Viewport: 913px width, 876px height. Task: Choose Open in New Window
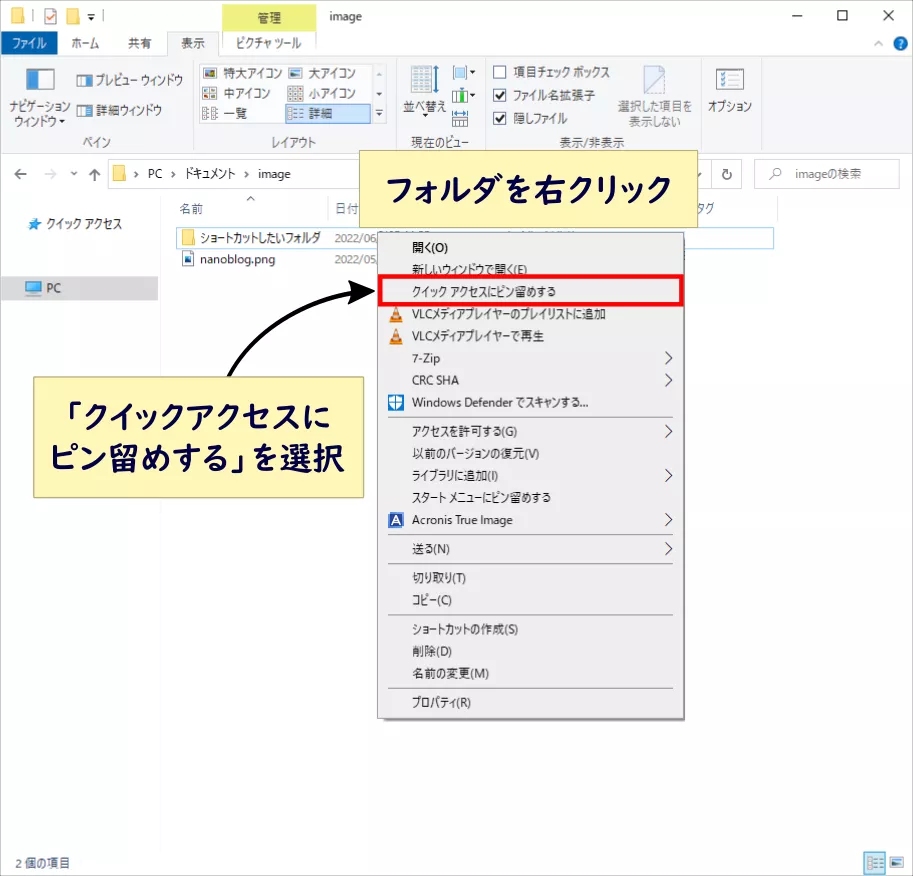pyautogui.click(x=530, y=269)
